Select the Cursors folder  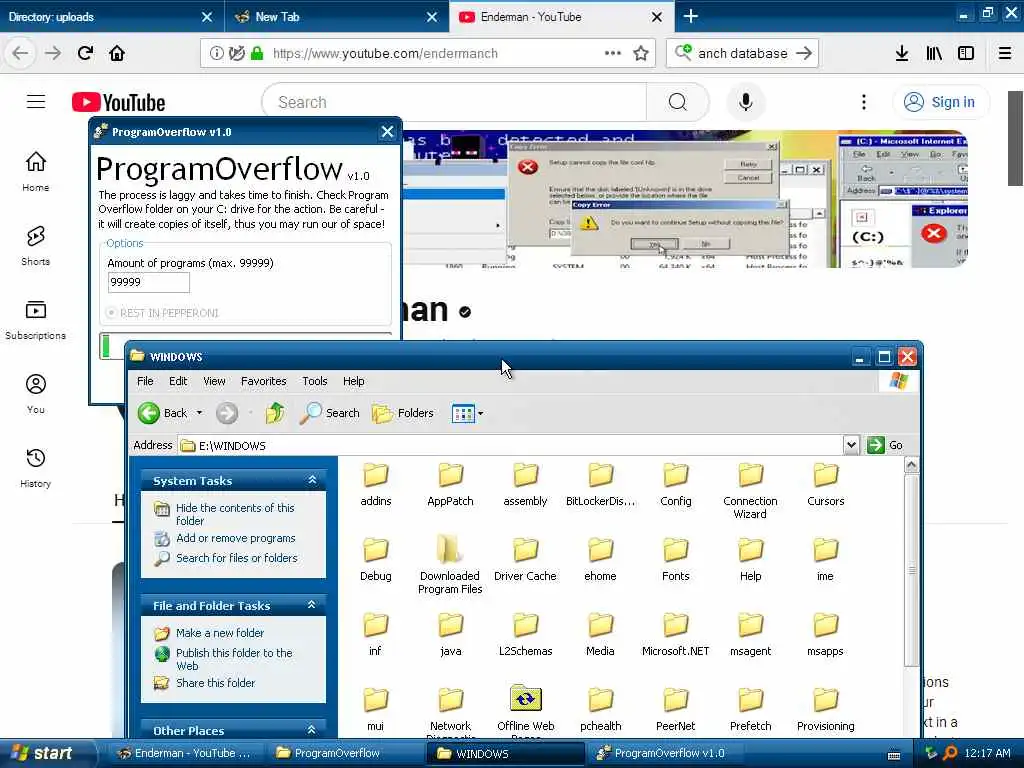click(x=825, y=484)
